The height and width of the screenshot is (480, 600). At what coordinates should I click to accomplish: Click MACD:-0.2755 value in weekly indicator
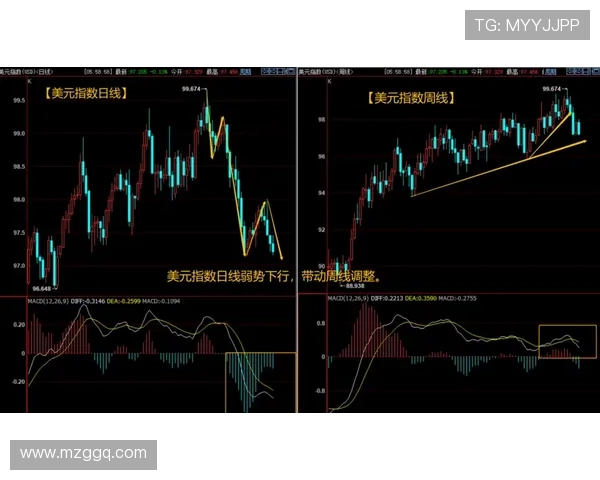pos(457,298)
